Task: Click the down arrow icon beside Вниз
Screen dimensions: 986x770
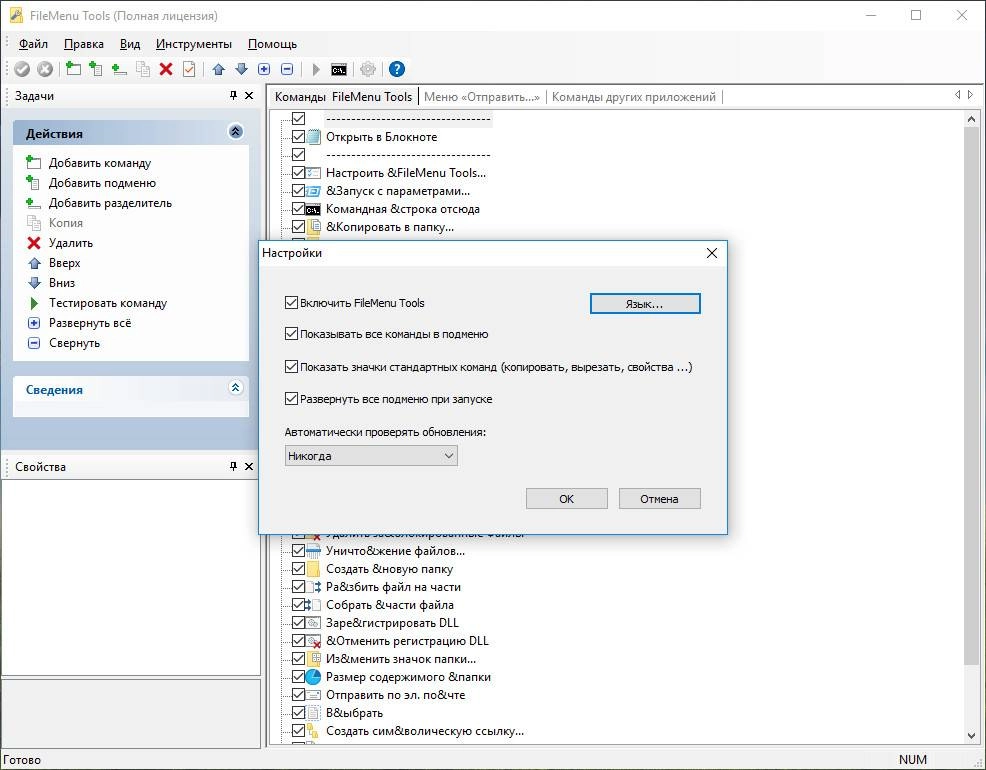Action: tap(34, 283)
